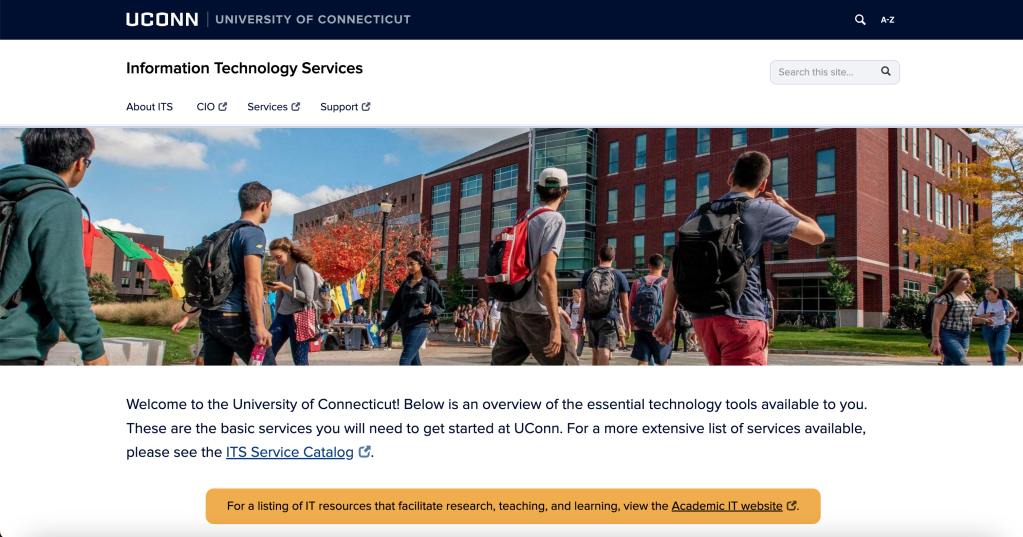Click the external-link icon beside Services

coord(296,107)
